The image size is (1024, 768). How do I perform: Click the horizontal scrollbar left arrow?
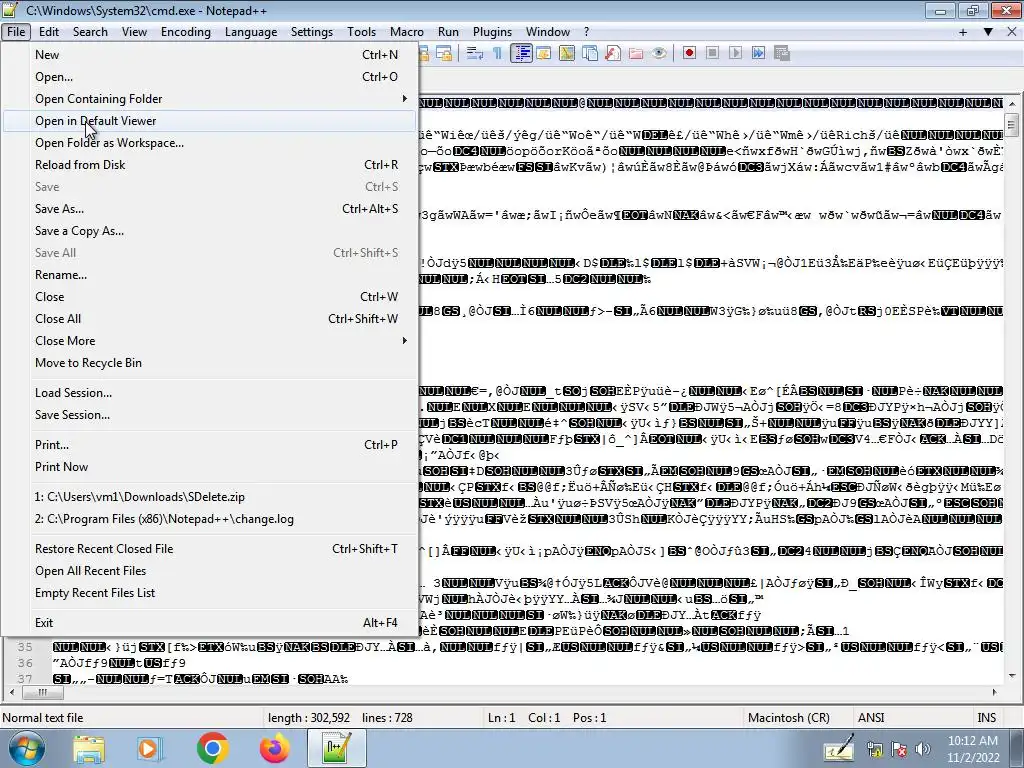click(x=11, y=692)
